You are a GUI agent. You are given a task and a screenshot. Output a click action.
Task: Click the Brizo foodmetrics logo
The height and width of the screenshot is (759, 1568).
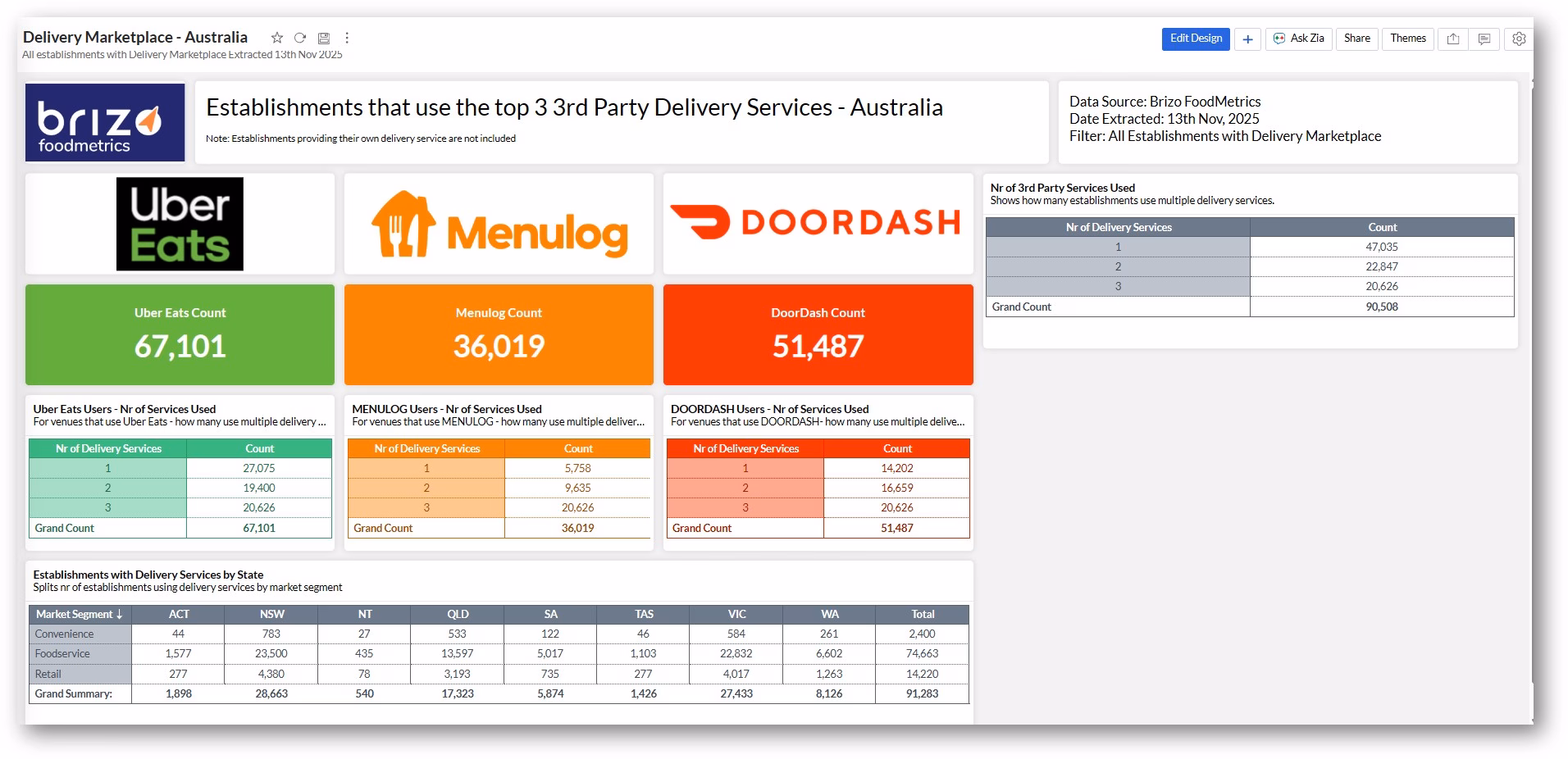(105, 123)
